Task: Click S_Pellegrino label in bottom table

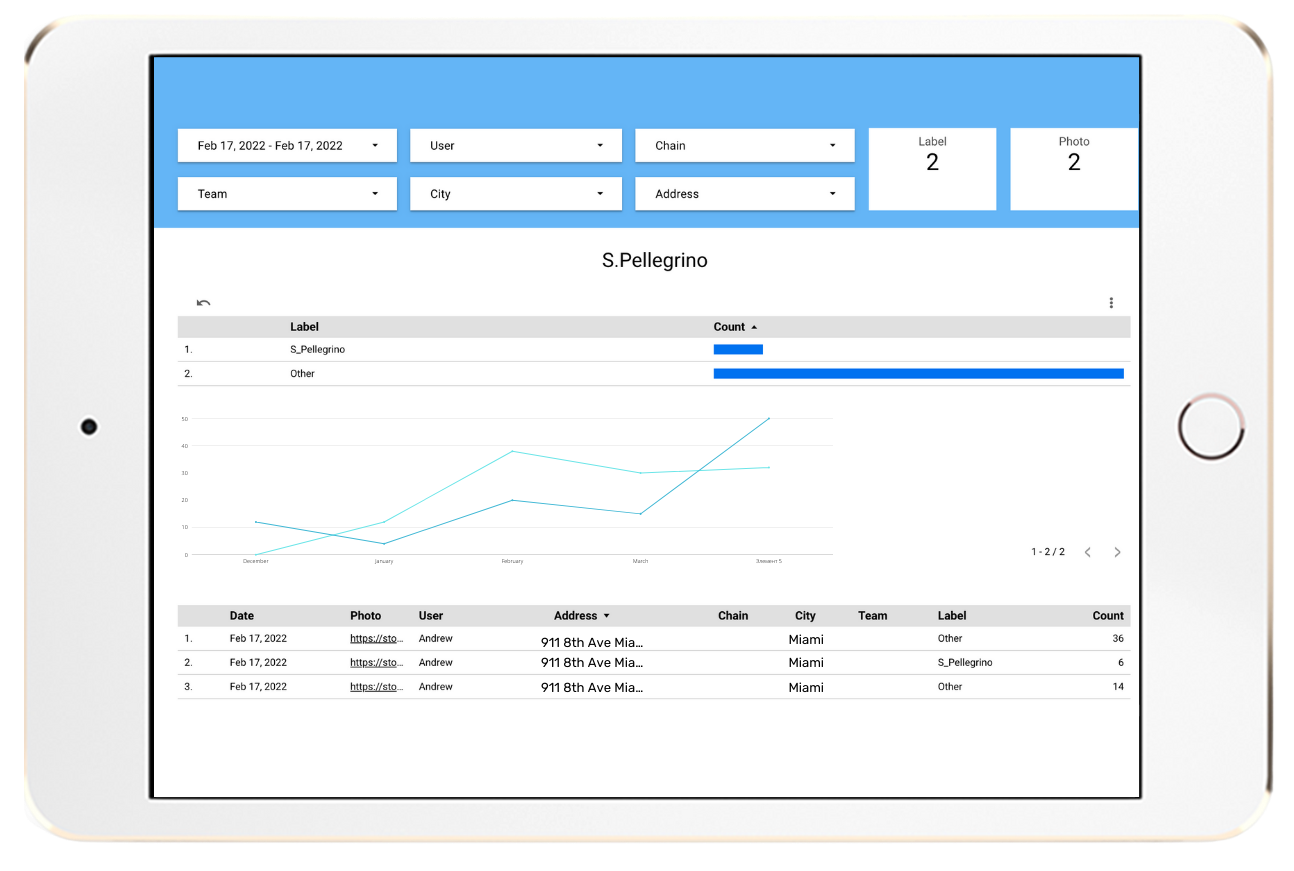Action: 965,662
